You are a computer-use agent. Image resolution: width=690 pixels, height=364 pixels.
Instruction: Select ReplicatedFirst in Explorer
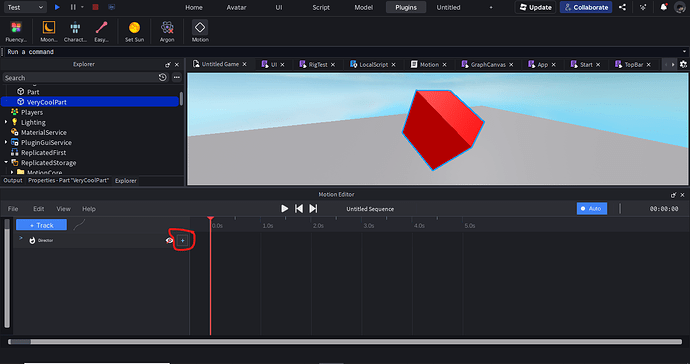(x=43, y=153)
